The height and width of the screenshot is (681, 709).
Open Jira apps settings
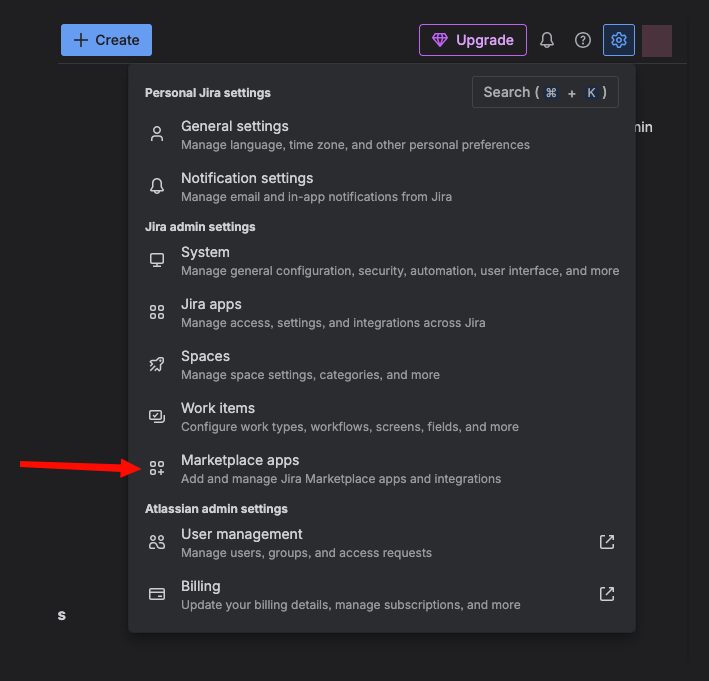point(382,313)
